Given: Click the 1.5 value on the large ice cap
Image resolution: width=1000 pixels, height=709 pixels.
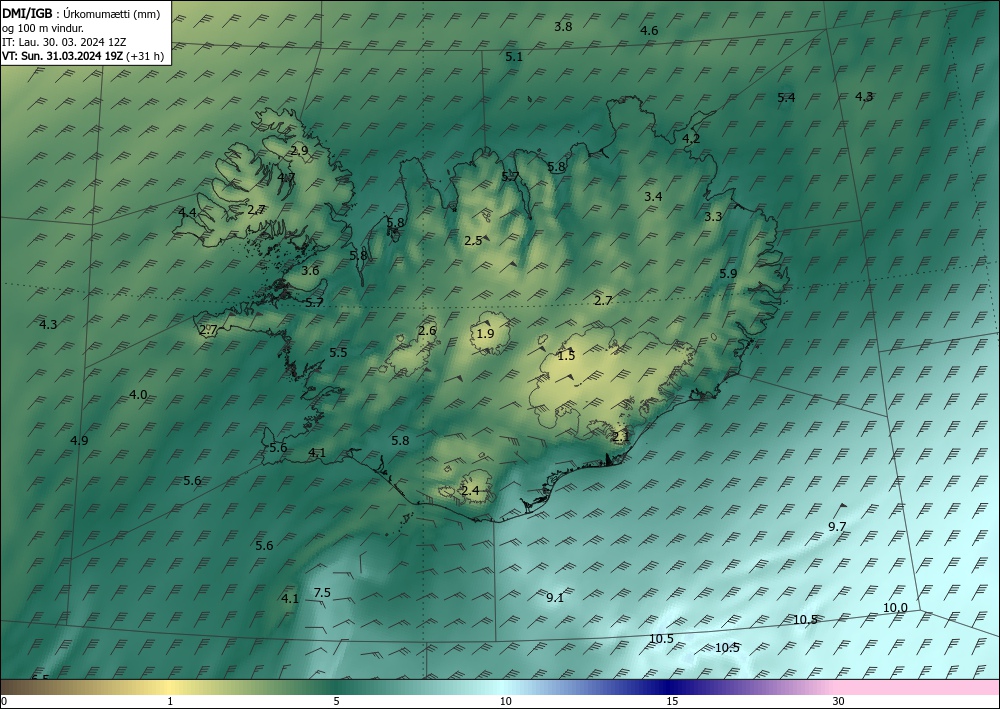Looking at the screenshot, I should tap(566, 356).
